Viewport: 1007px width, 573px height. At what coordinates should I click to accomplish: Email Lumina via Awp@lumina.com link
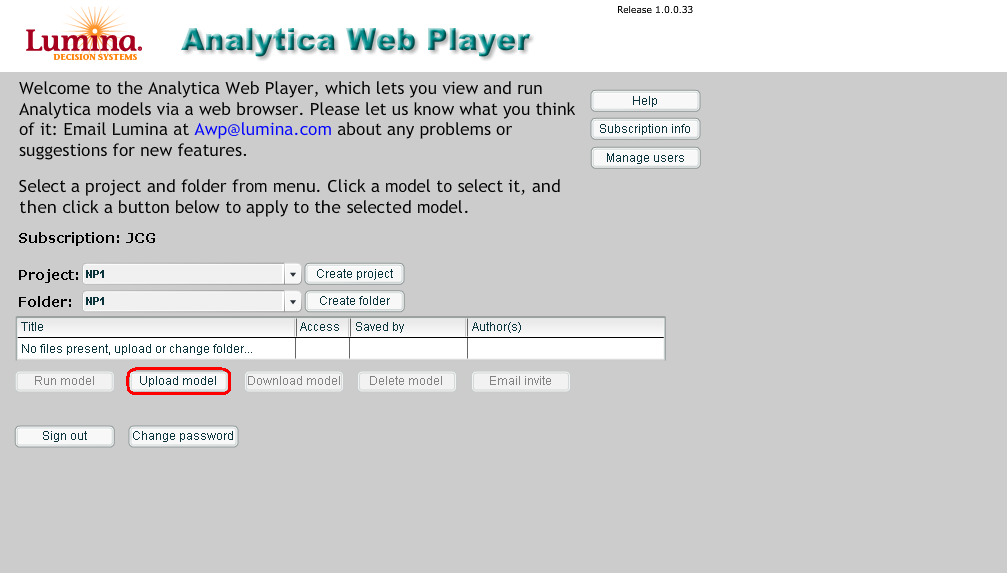pyautogui.click(x=263, y=129)
